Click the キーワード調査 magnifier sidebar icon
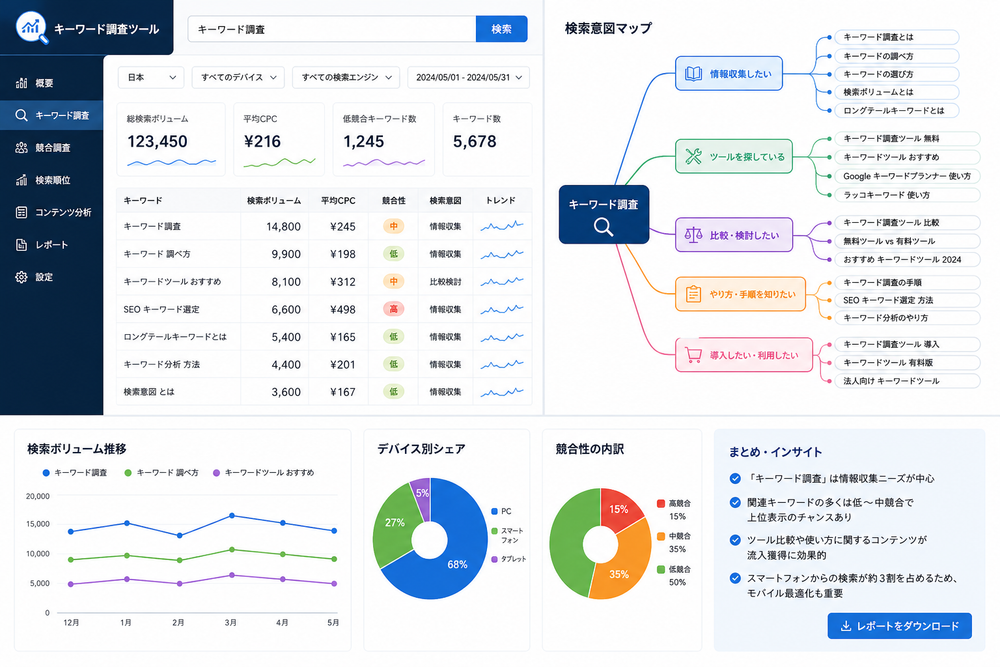This screenshot has height=667, width=1000. 22,115
